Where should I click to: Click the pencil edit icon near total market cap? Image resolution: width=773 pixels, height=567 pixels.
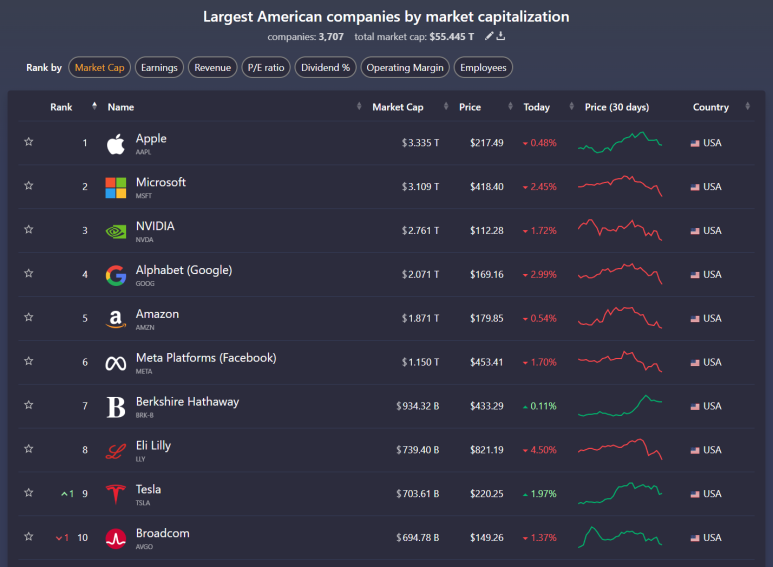tap(489, 36)
